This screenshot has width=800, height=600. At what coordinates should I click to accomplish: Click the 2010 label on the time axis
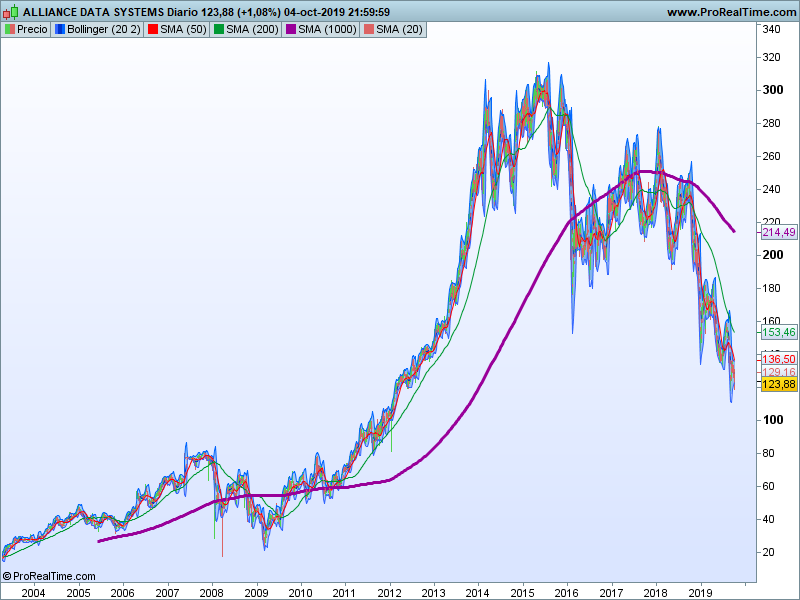[301, 593]
